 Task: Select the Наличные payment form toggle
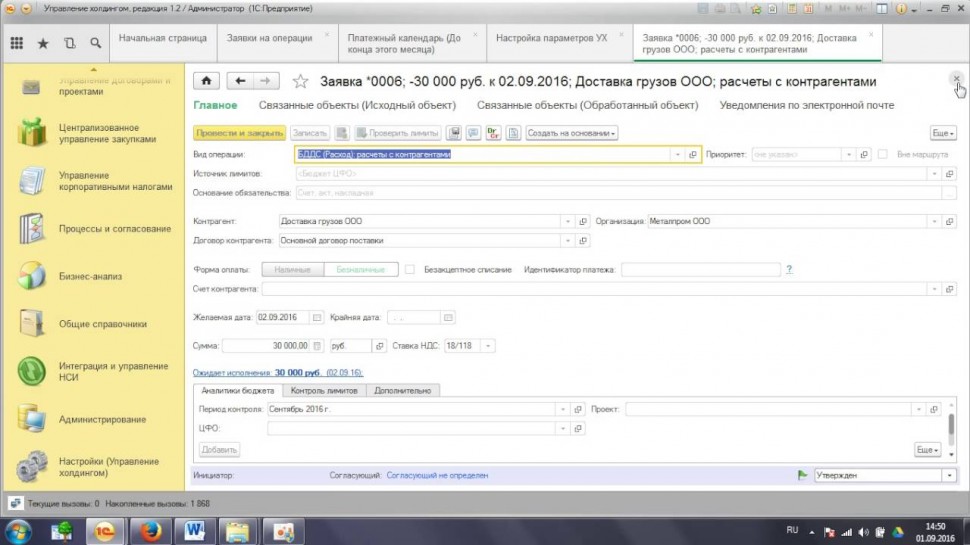[293, 270]
